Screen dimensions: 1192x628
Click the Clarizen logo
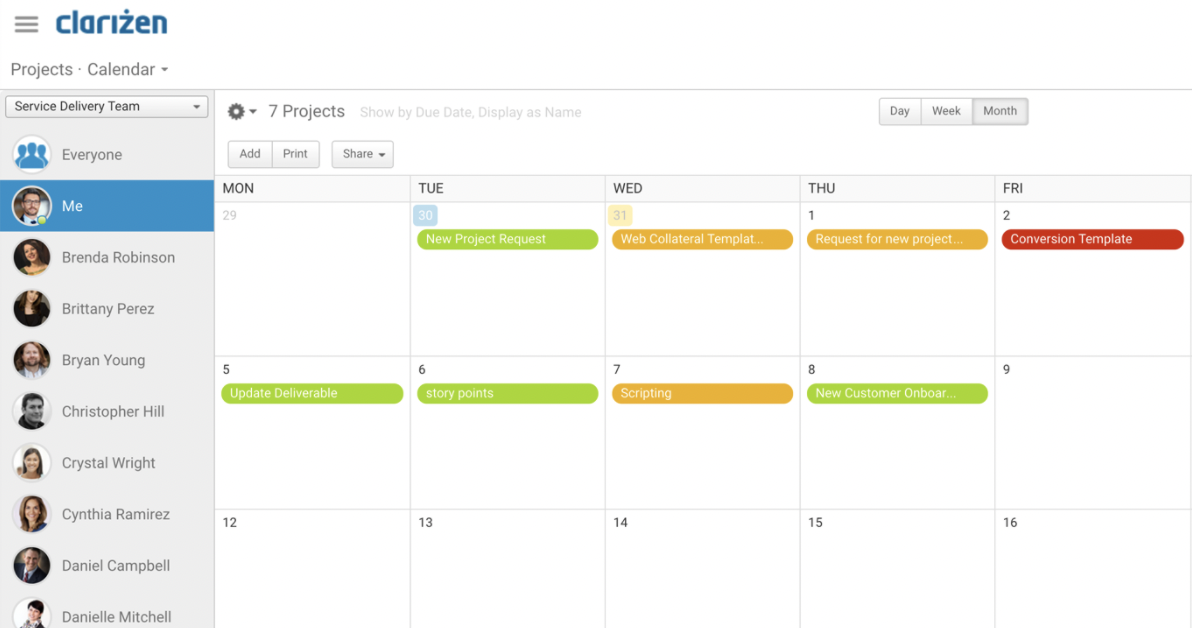111,23
